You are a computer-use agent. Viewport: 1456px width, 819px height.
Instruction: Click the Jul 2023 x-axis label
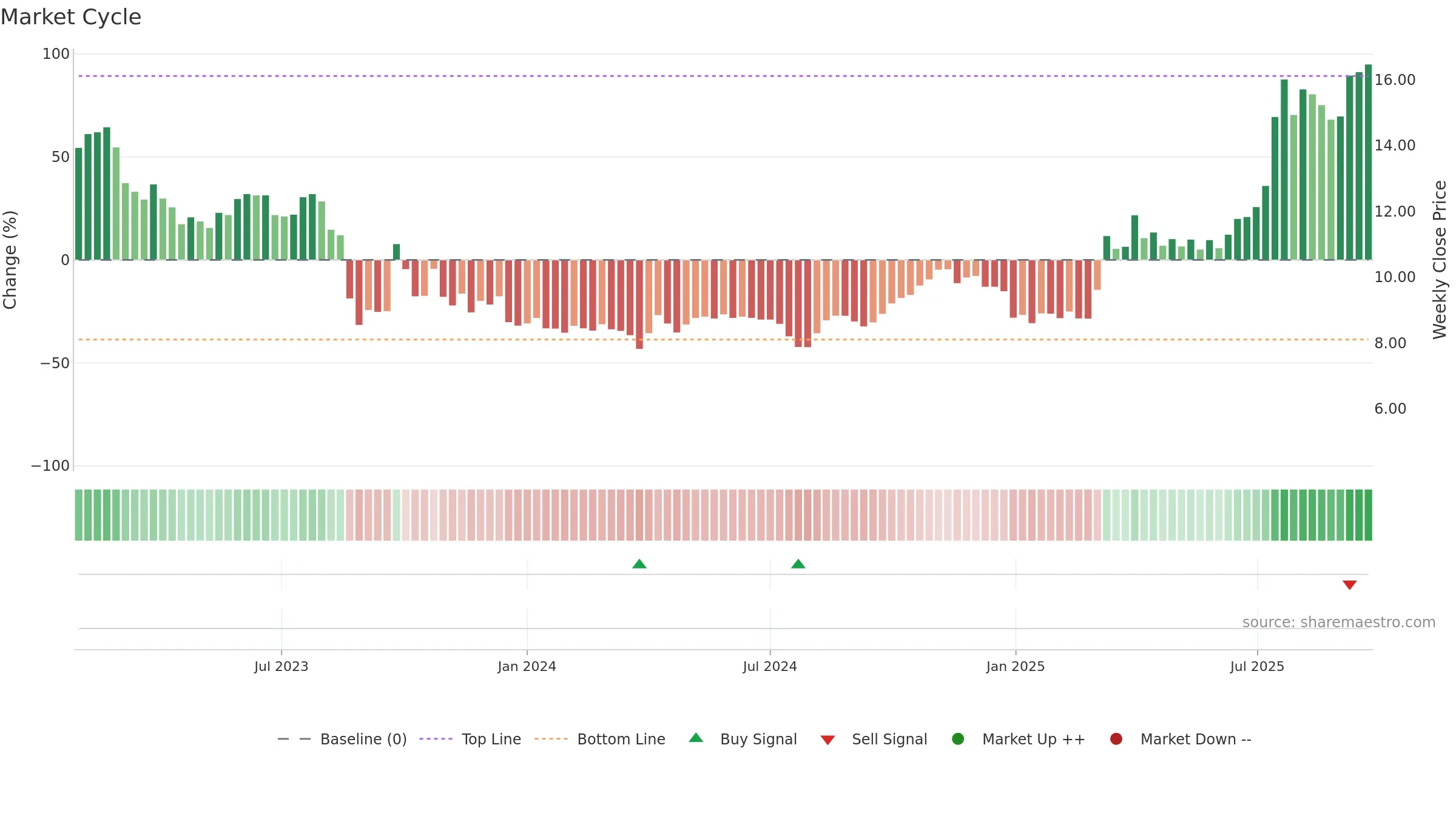click(x=281, y=667)
